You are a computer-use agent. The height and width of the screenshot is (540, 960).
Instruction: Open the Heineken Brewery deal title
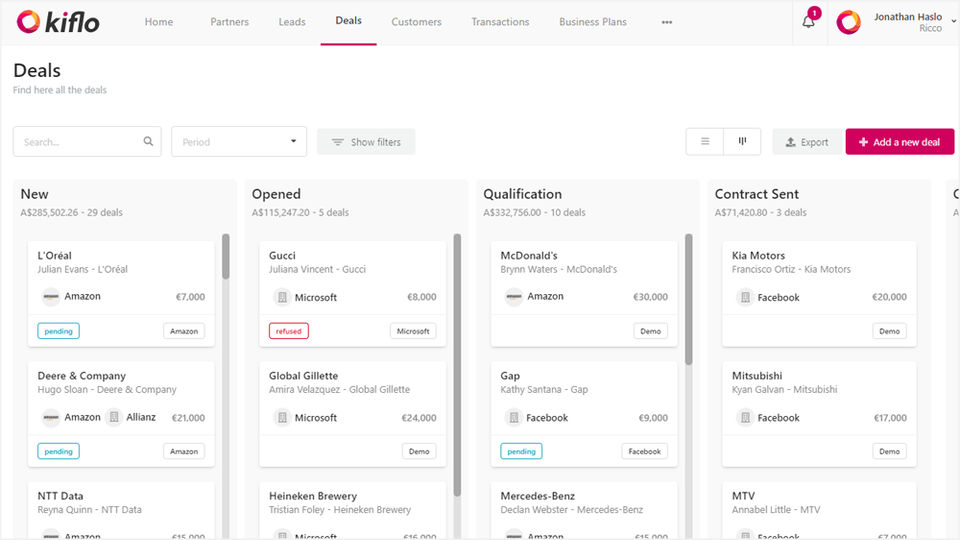tap(313, 495)
